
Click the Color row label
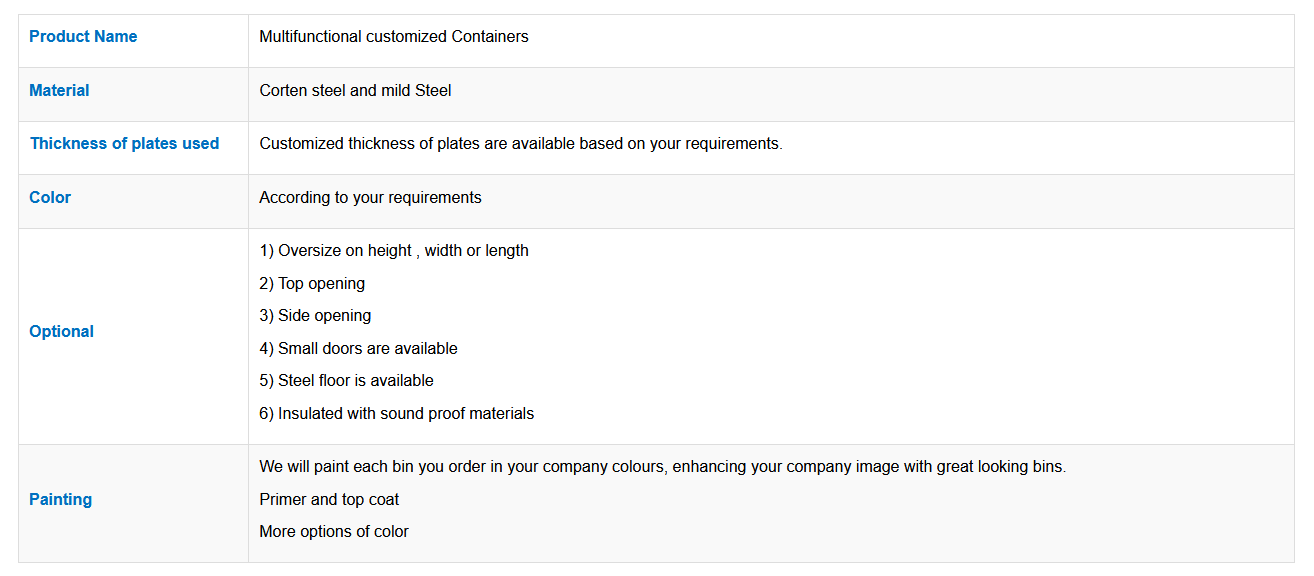(50, 198)
